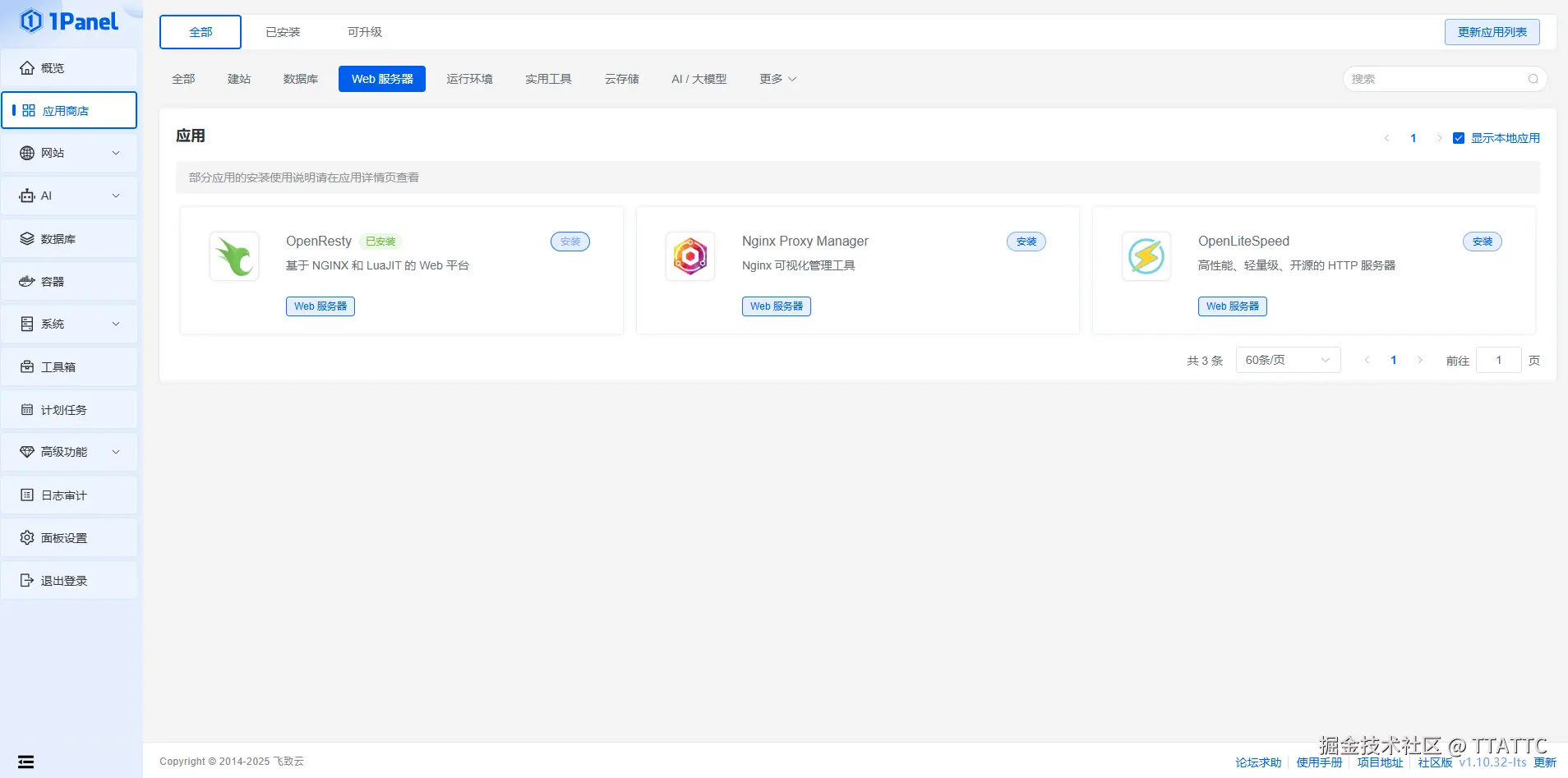The width and height of the screenshot is (1568, 778).
Task: Go to next page using top pager arrow
Action: click(1439, 138)
